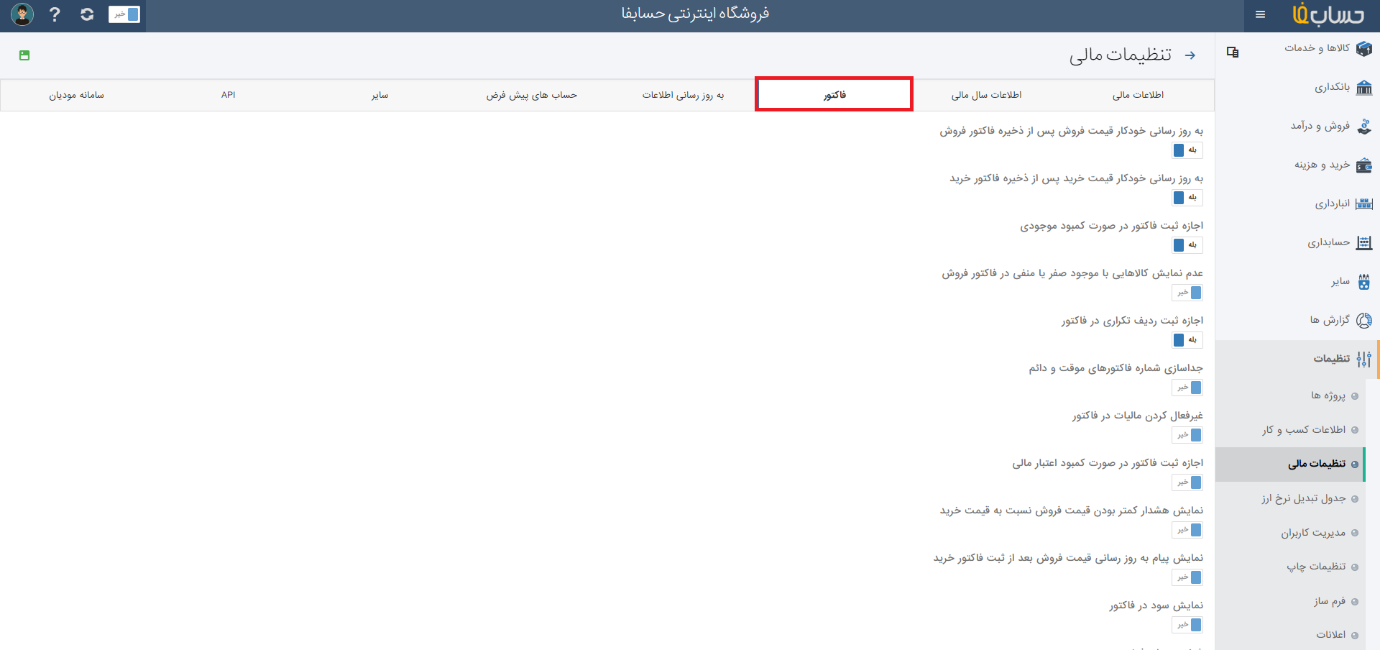Viewport: 1380px width, 650px height.
Task: Click the device layout icon beside کالاها و خدمات
Action: click(1233, 52)
